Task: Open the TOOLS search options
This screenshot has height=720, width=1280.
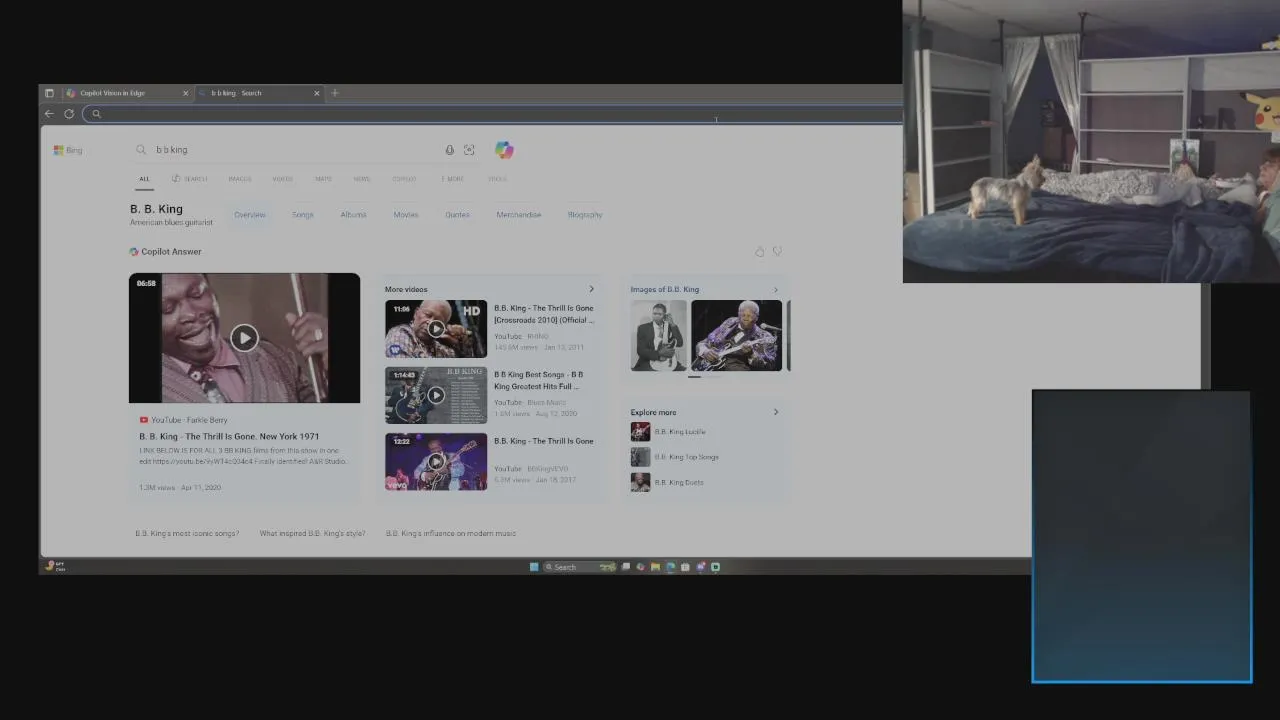Action: (x=497, y=179)
